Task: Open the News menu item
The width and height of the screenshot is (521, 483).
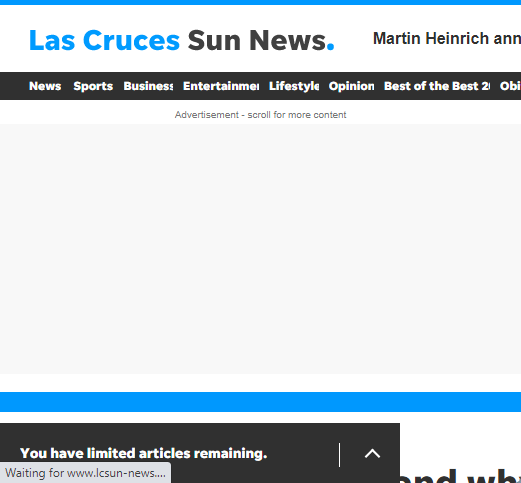Action: (45, 86)
